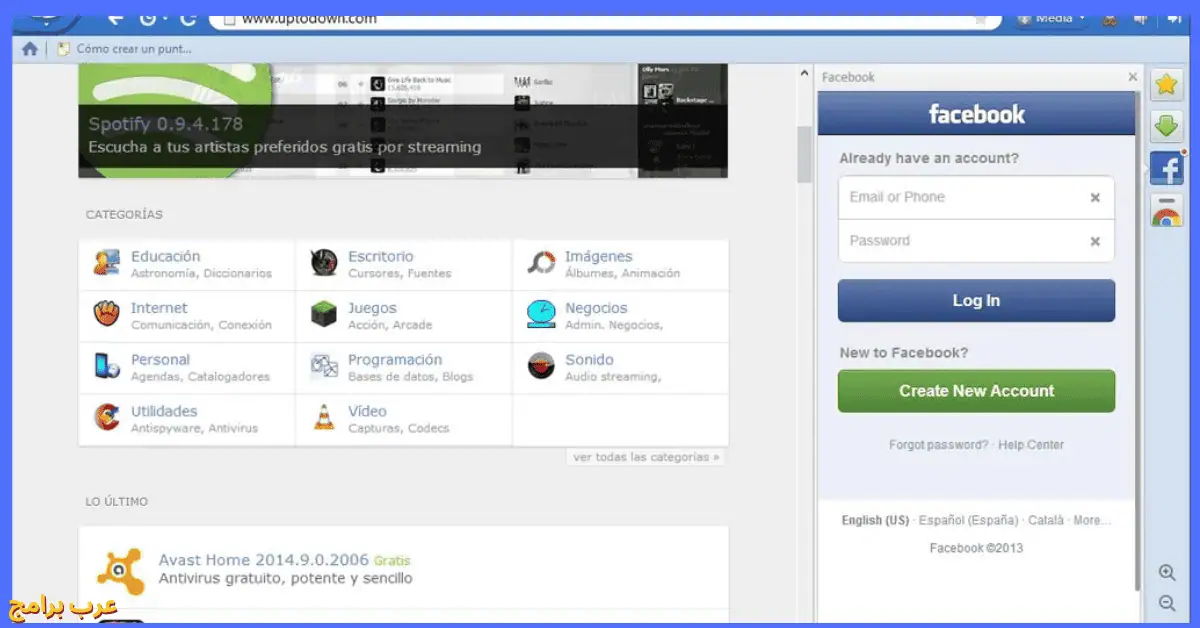Image resolution: width=1200 pixels, height=628 pixels.
Task: Open the Escritorio category link
Action: pos(380,256)
